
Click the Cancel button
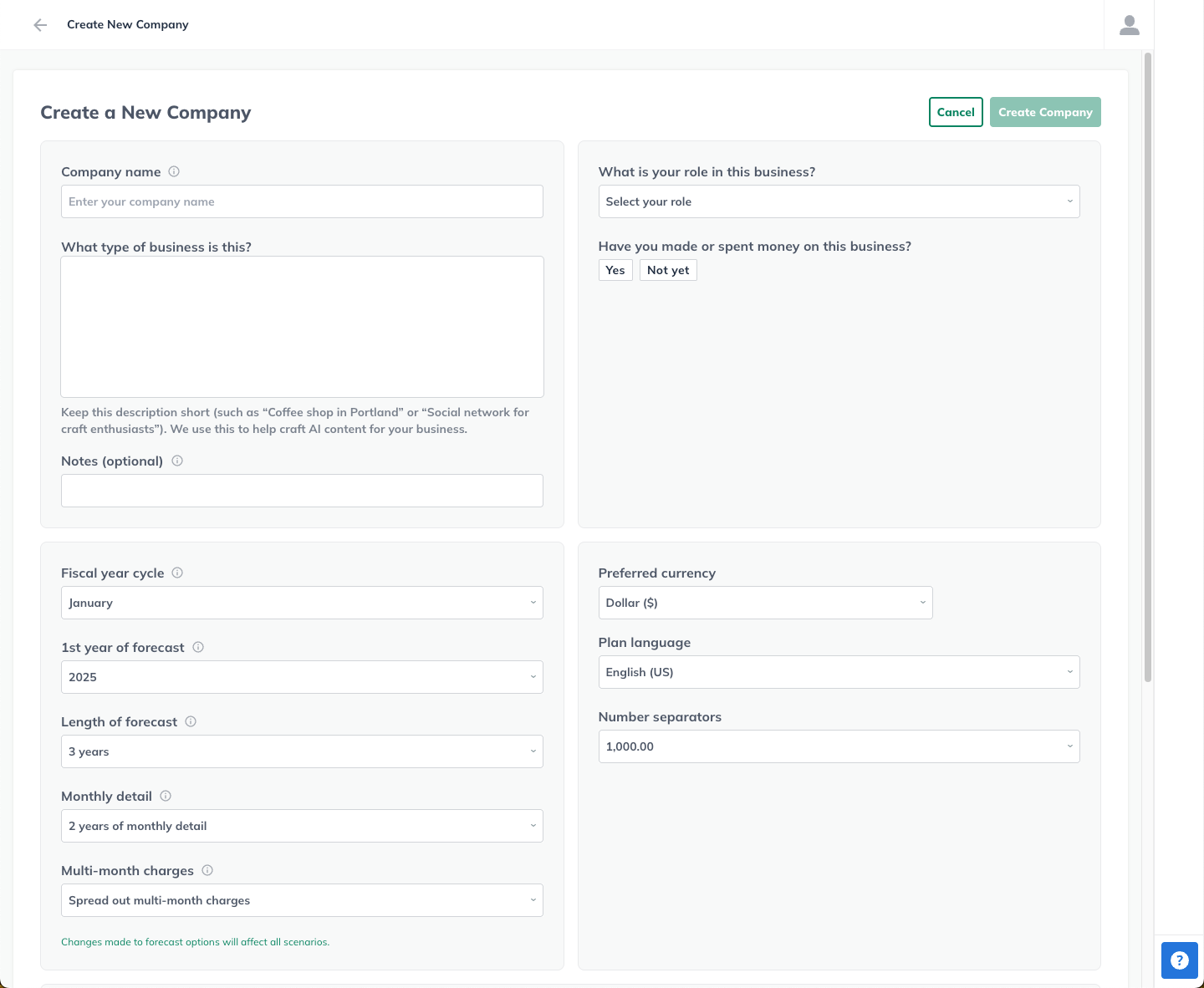point(956,111)
